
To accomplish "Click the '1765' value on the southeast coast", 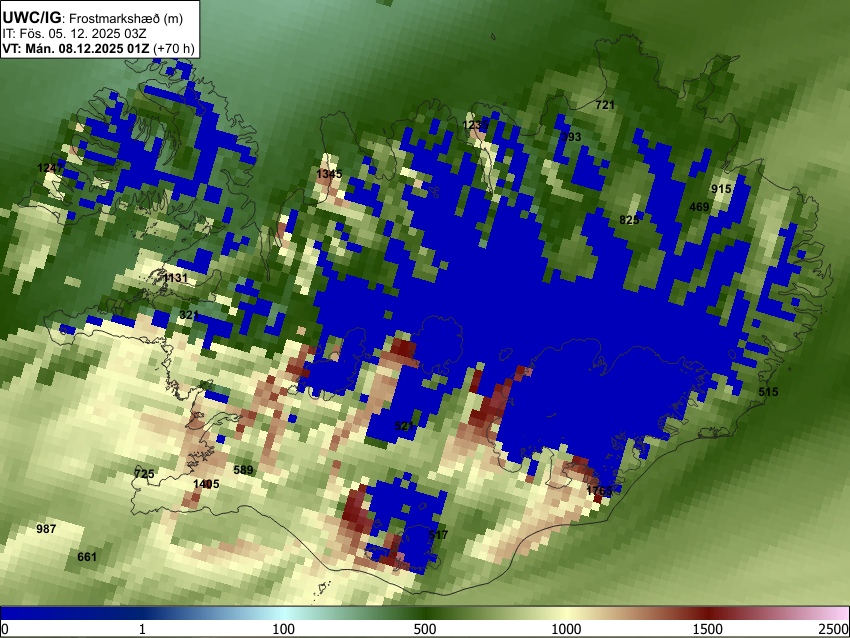I will click(x=600, y=491).
